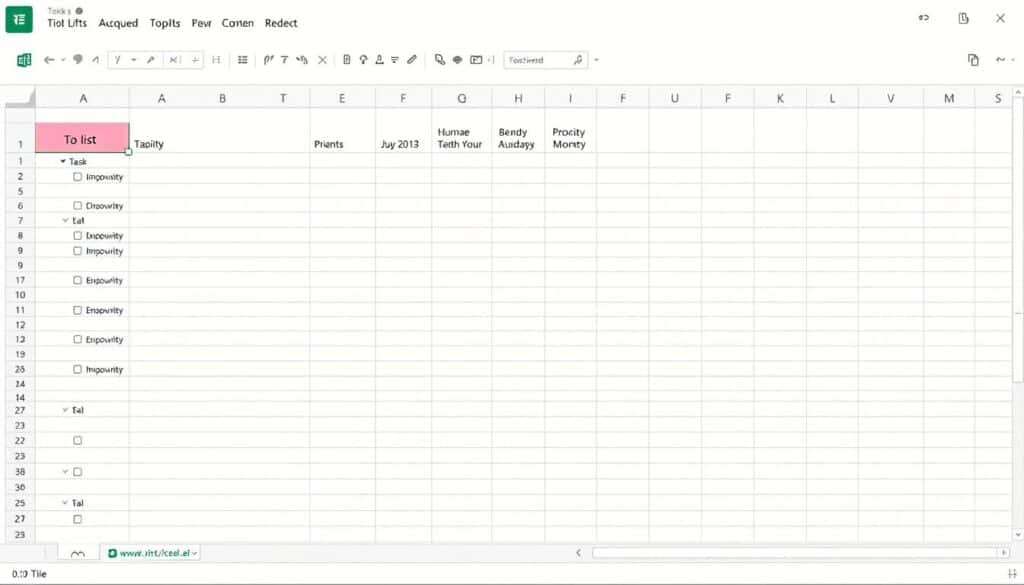Click the vertical scrollbar thumb

pyautogui.click(x=1018, y=238)
